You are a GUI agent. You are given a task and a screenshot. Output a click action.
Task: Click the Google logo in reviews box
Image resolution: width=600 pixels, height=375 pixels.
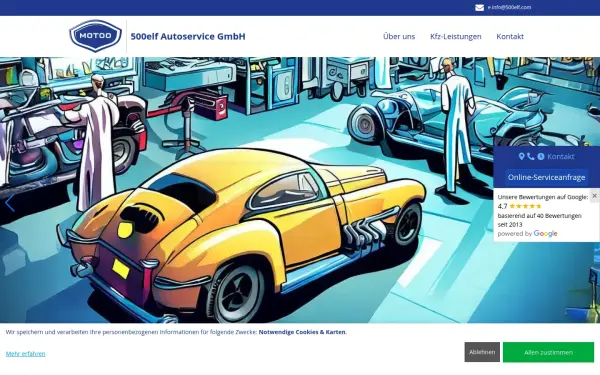pyautogui.click(x=545, y=233)
